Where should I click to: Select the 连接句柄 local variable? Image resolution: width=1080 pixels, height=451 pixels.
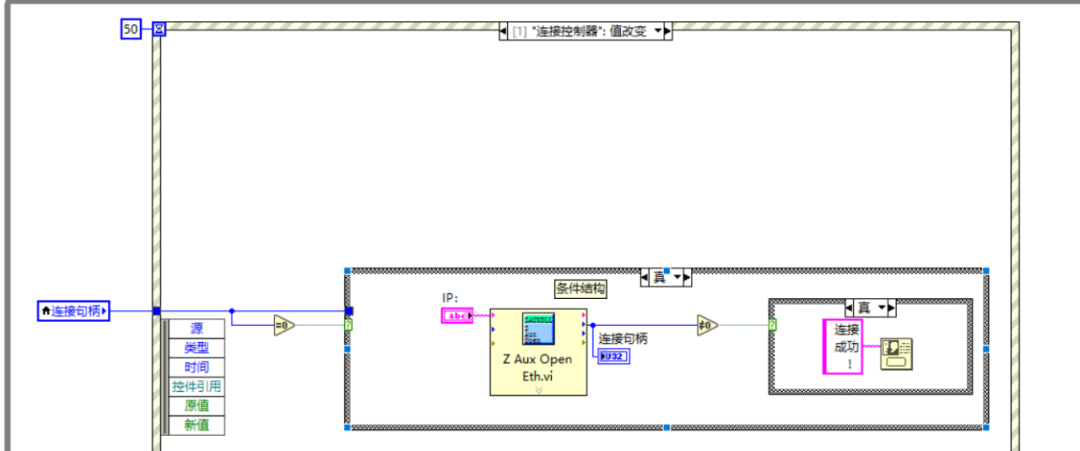tap(73, 311)
